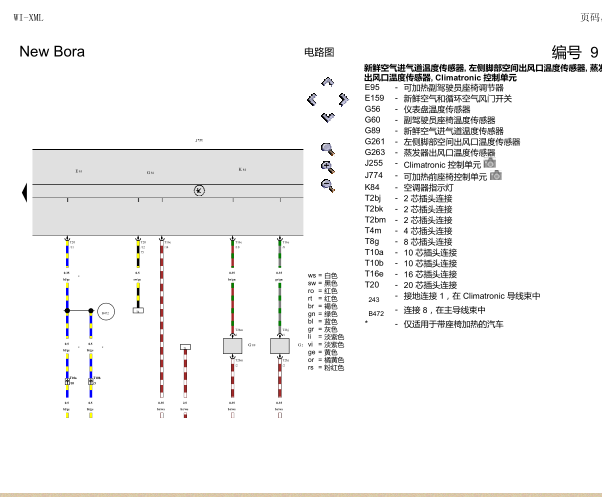602x499 pixels.
Task: Select legend row G261 左侧脚部空间出风口温度传感器
Action: click(x=442, y=142)
